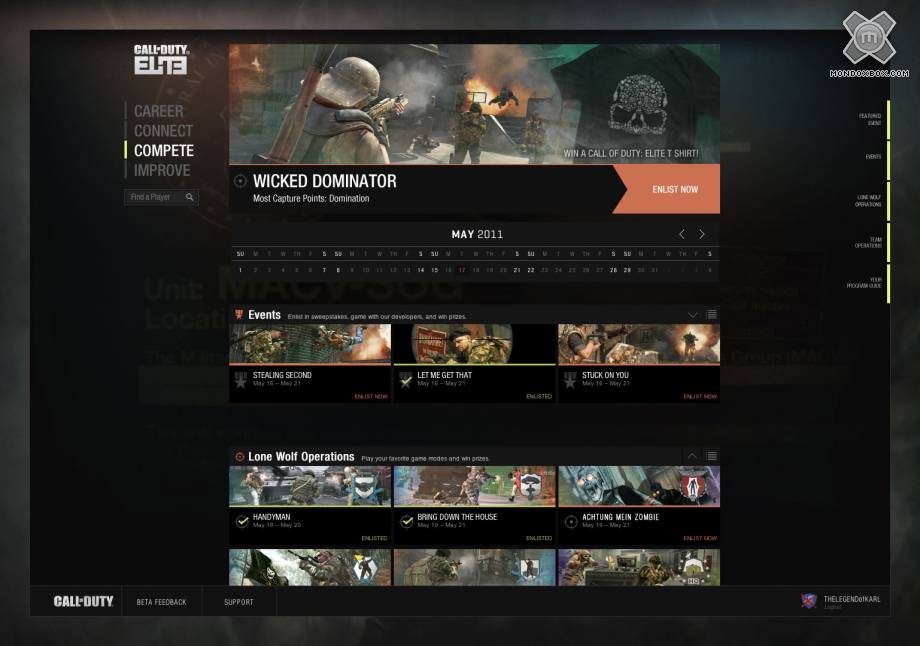Toggle the Handyman enlisted checkmark
The height and width of the screenshot is (646, 920).
[241, 521]
